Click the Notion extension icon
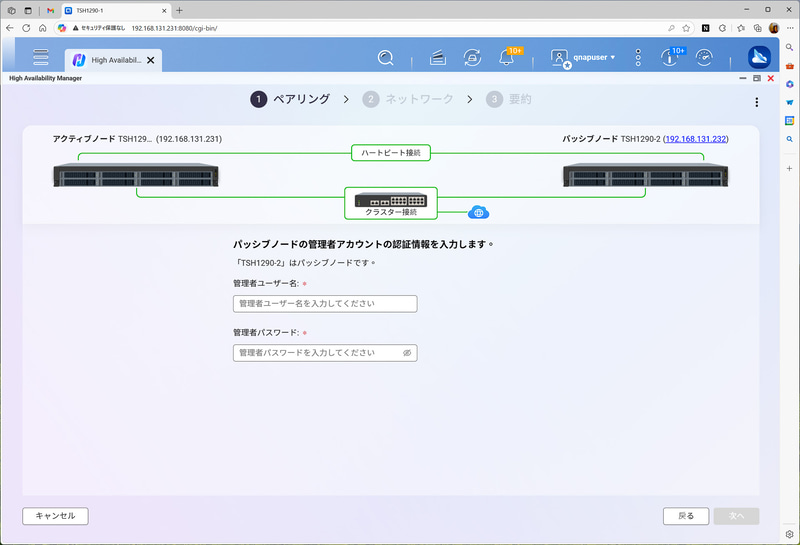The image size is (800, 545). click(x=706, y=28)
